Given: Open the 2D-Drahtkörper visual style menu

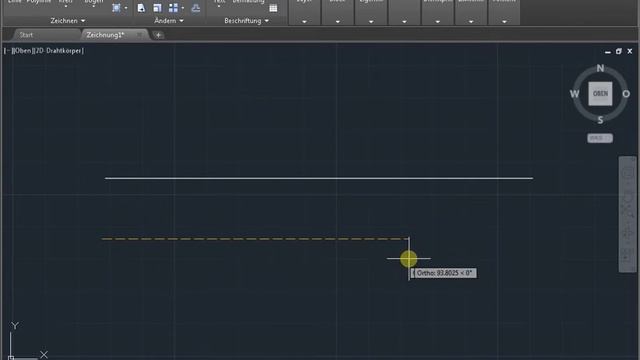Looking at the screenshot, I should click(59, 51).
